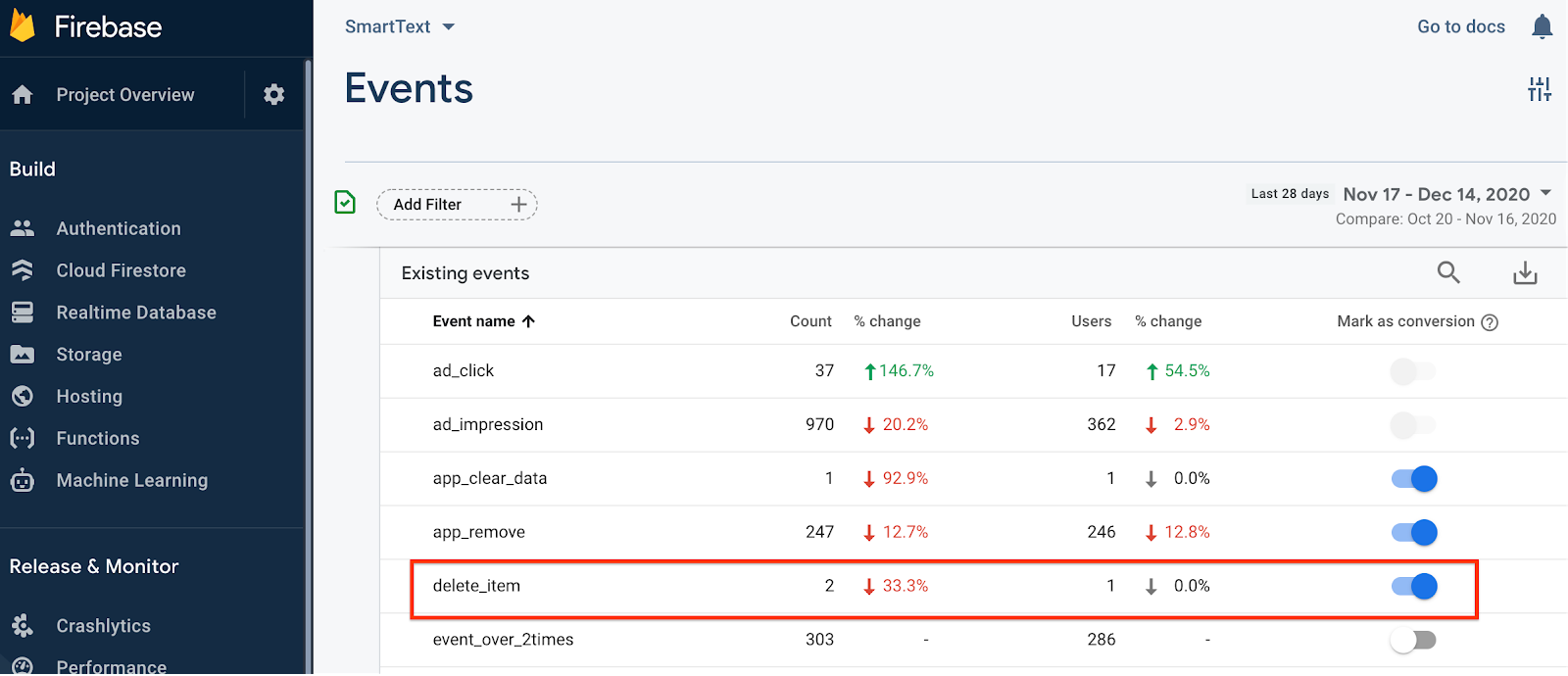Click the help icon beside Mark as conversion
The height and width of the screenshot is (676, 1568).
click(x=1490, y=322)
